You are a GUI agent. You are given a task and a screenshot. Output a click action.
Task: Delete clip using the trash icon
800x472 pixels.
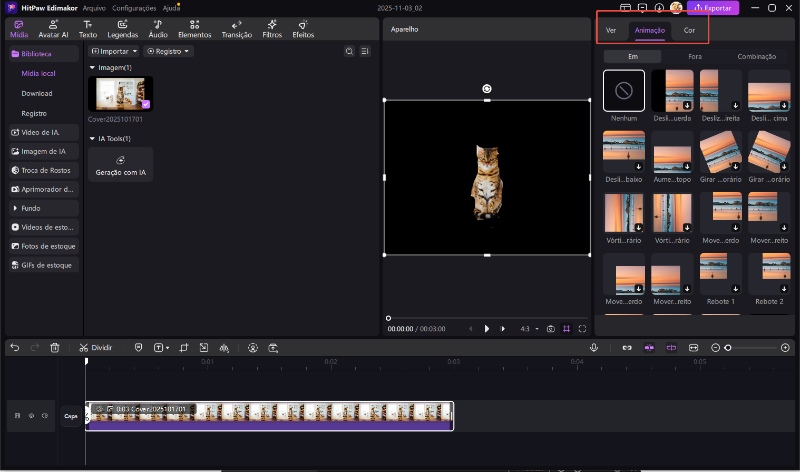(55, 348)
